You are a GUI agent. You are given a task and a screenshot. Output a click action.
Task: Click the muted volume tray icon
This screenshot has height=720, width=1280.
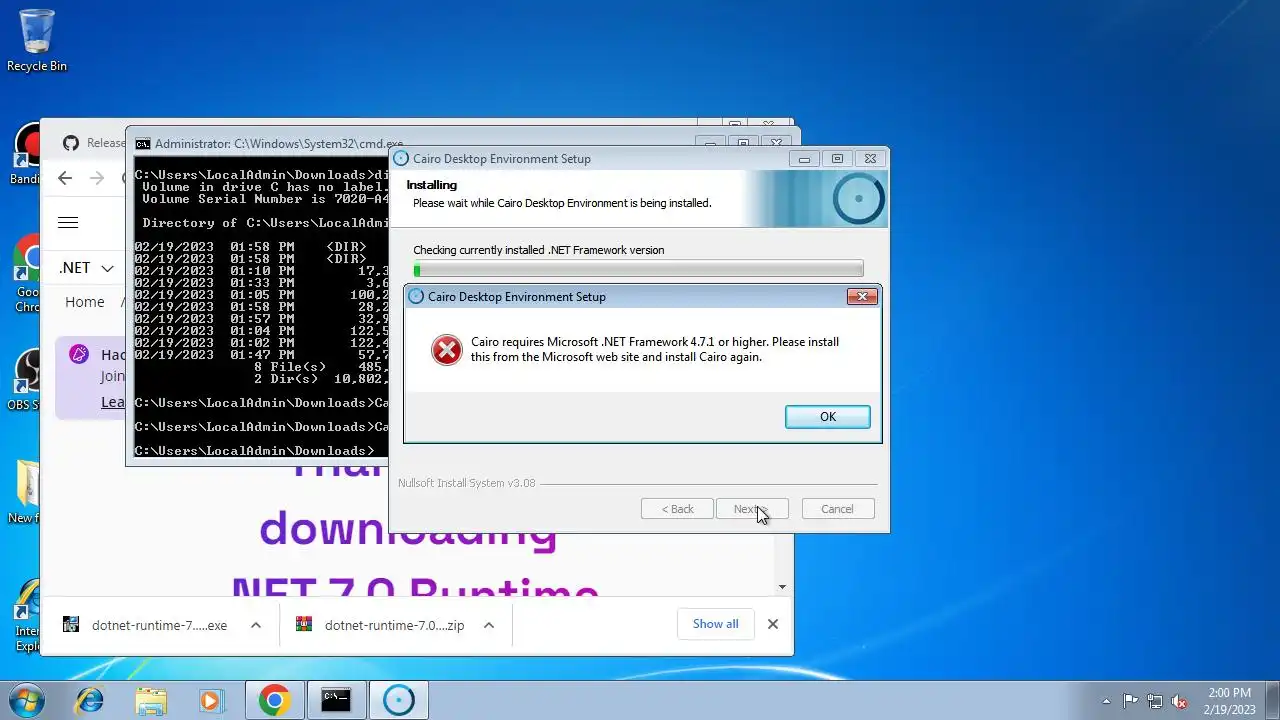[1180, 701]
